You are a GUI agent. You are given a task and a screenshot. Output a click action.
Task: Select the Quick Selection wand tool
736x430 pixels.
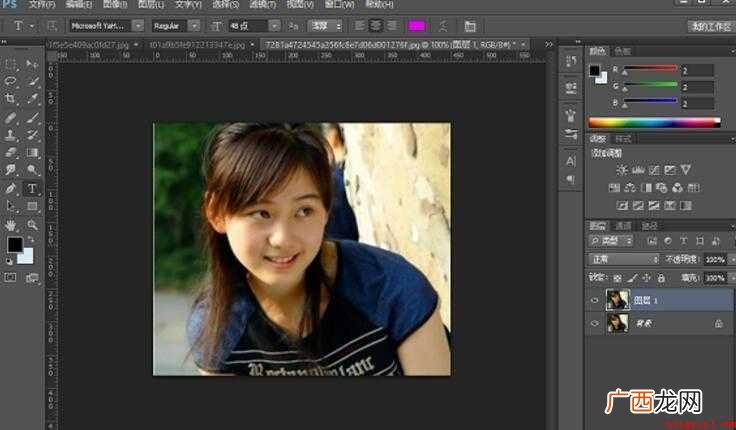coord(32,81)
